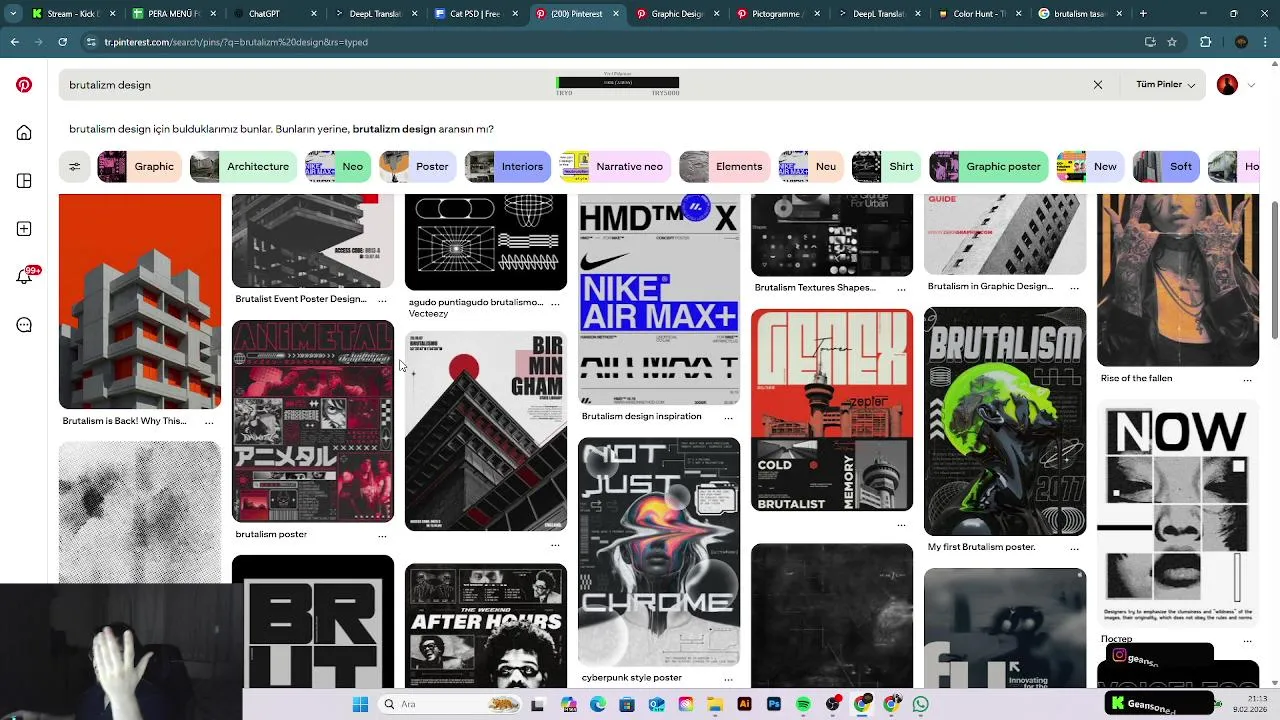
Task: Open new browser tab with plus
Action: [x=1143, y=14]
